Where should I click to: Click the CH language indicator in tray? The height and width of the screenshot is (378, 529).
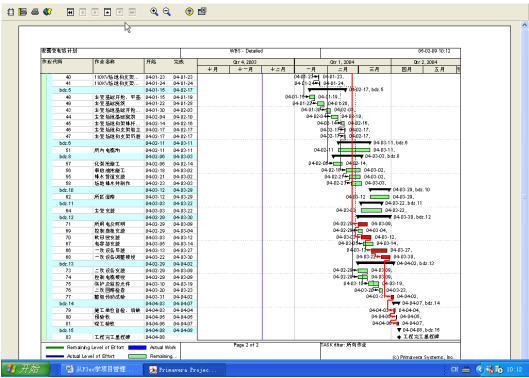(454, 370)
